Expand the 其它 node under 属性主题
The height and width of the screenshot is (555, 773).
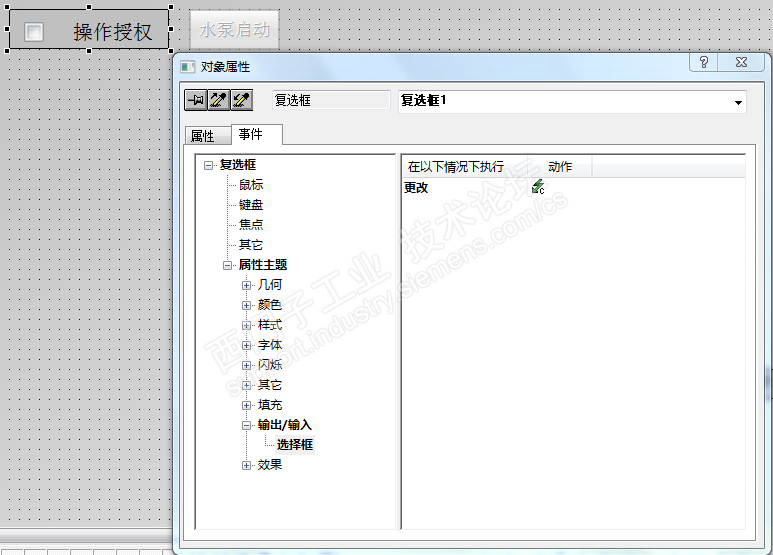246,385
